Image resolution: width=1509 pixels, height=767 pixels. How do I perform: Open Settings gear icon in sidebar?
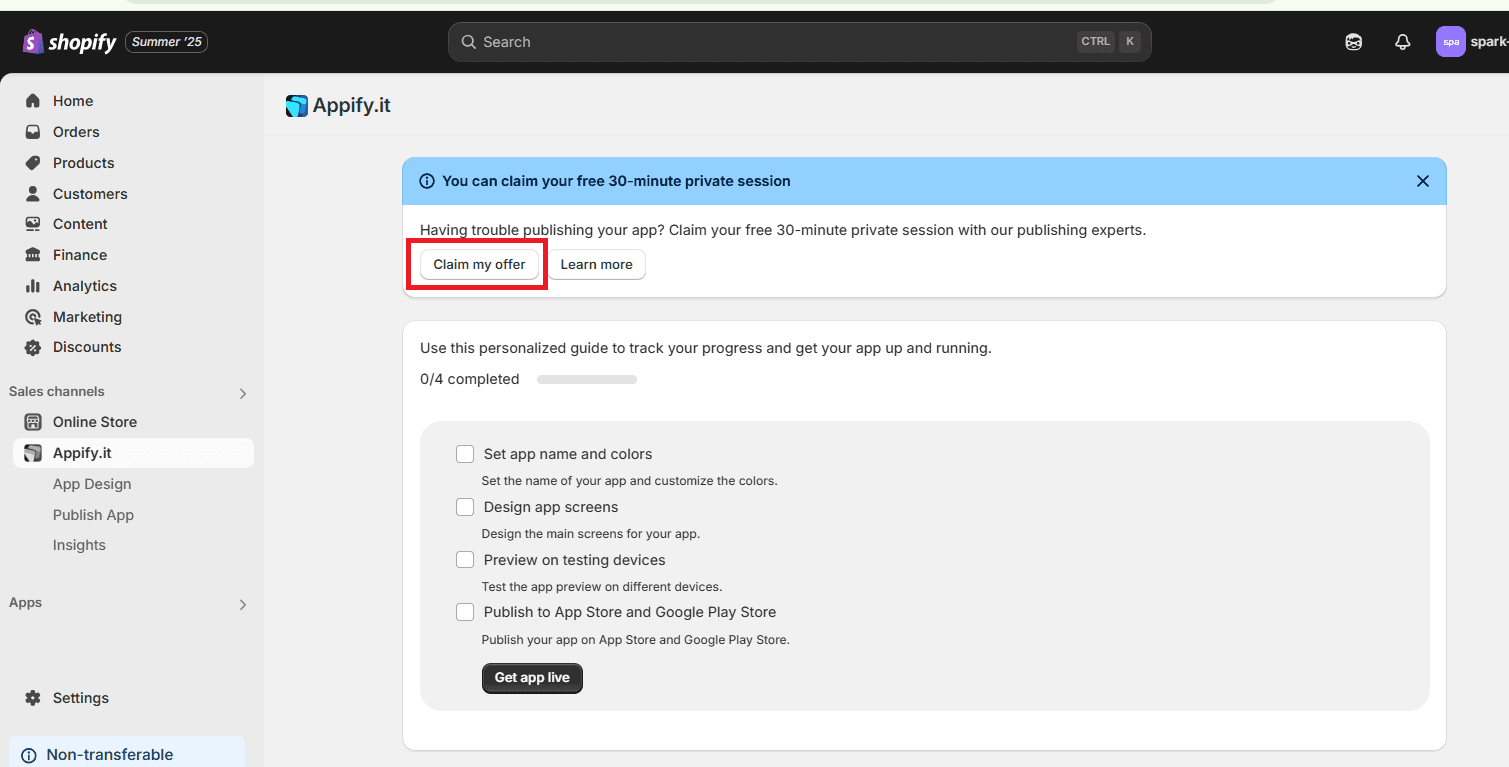33,698
